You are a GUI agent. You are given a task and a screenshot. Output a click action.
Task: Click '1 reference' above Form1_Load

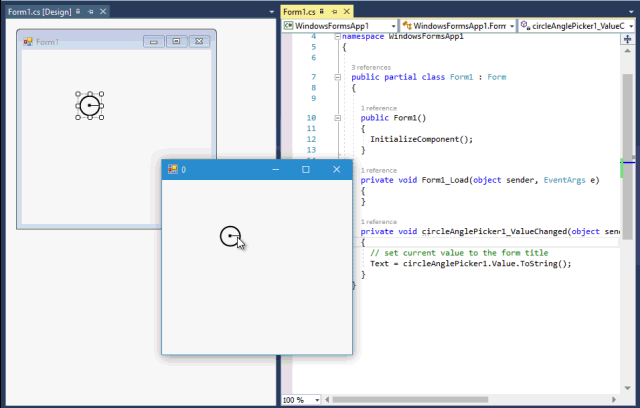pos(379,170)
